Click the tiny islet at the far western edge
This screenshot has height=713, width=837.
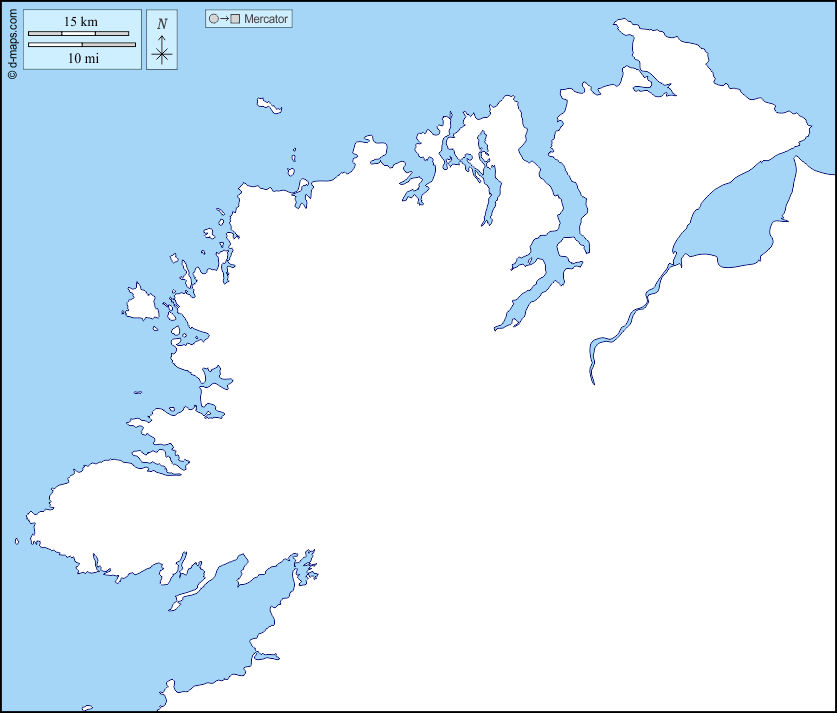pyautogui.click(x=16, y=542)
